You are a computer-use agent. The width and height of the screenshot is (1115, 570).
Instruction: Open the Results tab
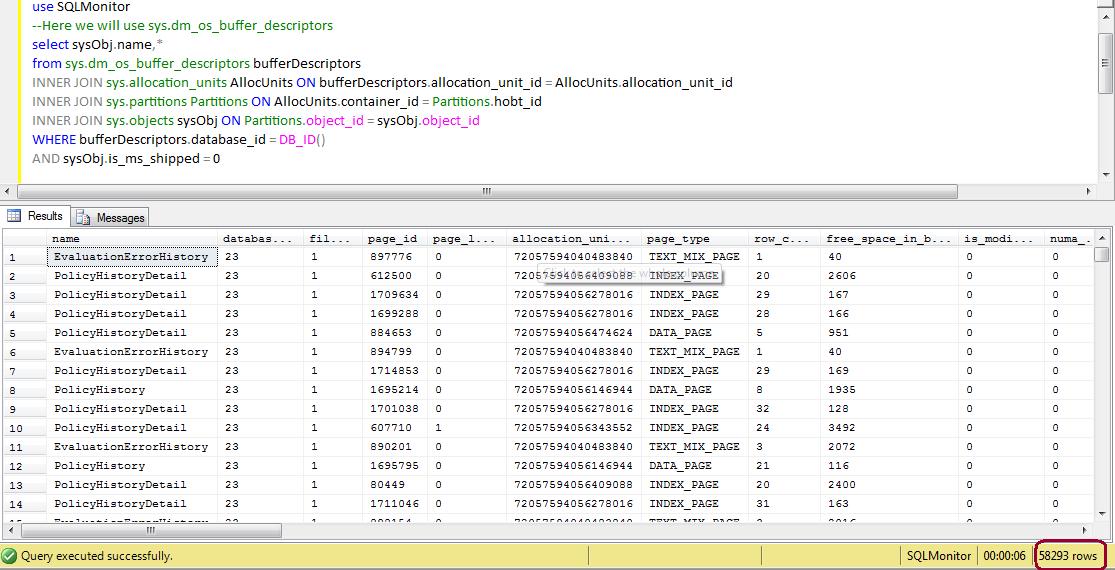pos(35,216)
